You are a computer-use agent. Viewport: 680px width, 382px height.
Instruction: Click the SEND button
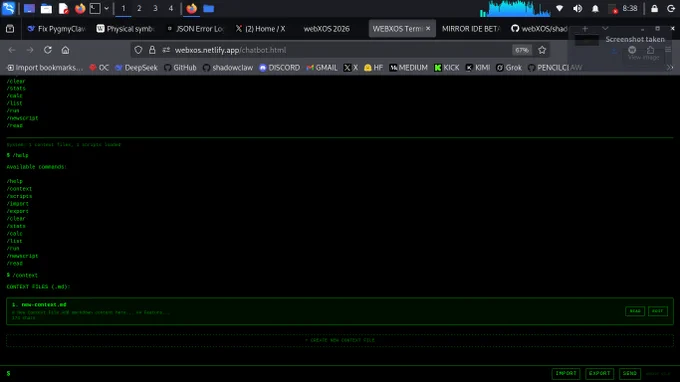pos(630,373)
